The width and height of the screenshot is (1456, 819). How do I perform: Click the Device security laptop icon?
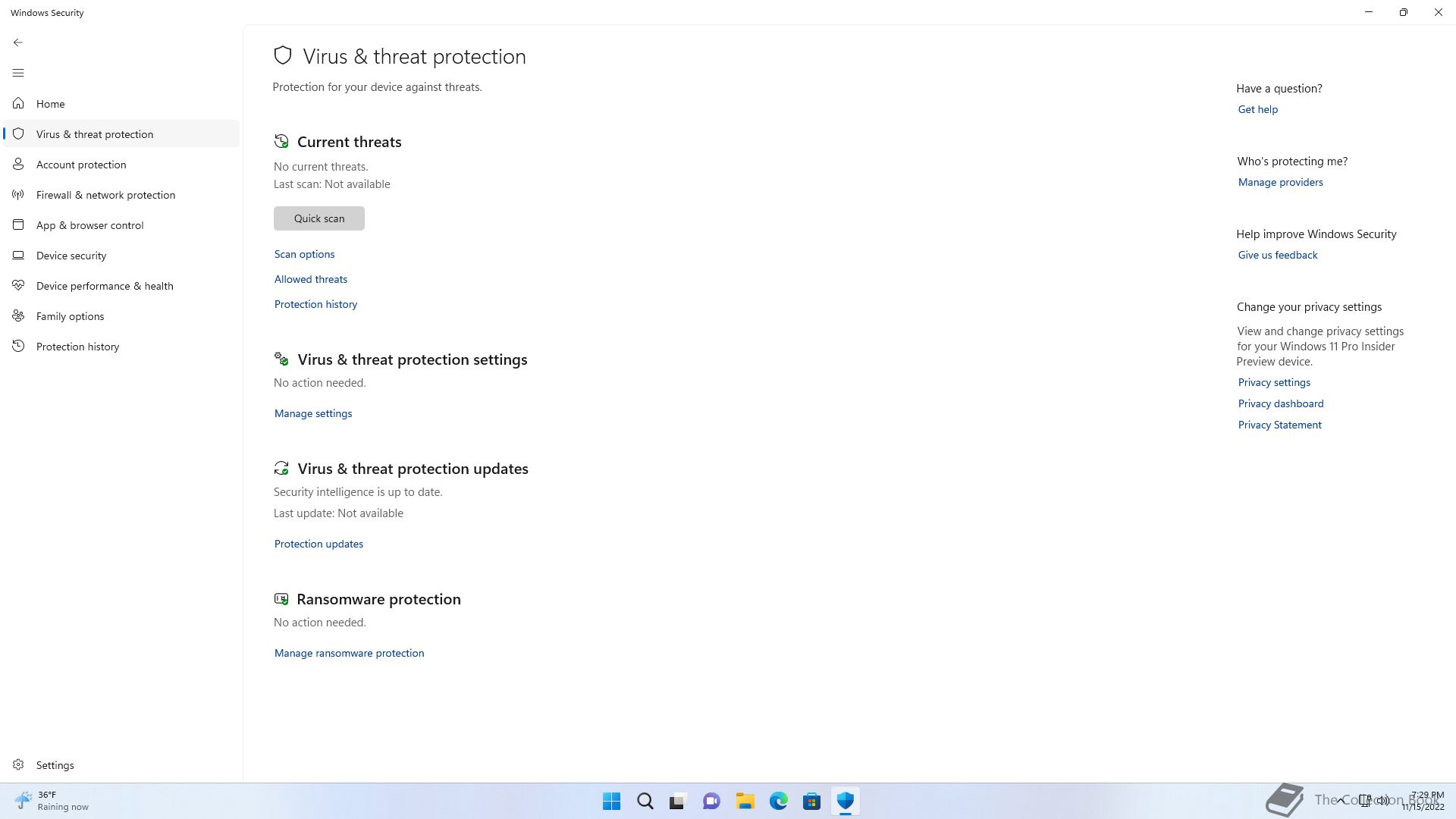[x=18, y=255]
